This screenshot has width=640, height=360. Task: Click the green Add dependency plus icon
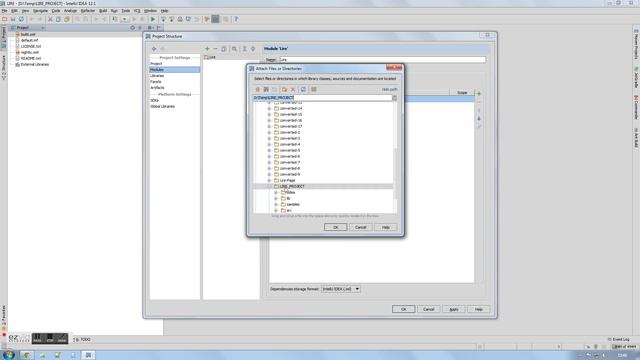coord(479,93)
